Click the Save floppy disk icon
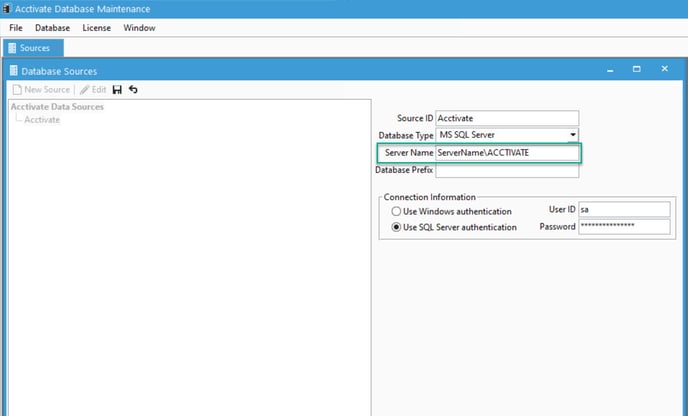 (117, 90)
